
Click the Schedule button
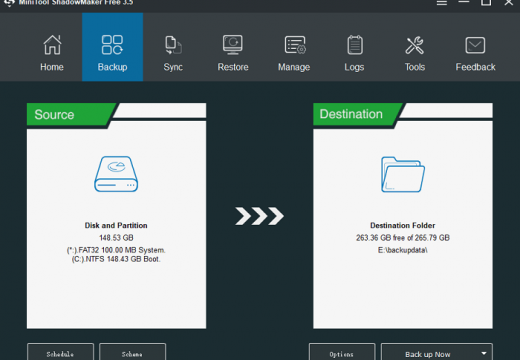60,352
